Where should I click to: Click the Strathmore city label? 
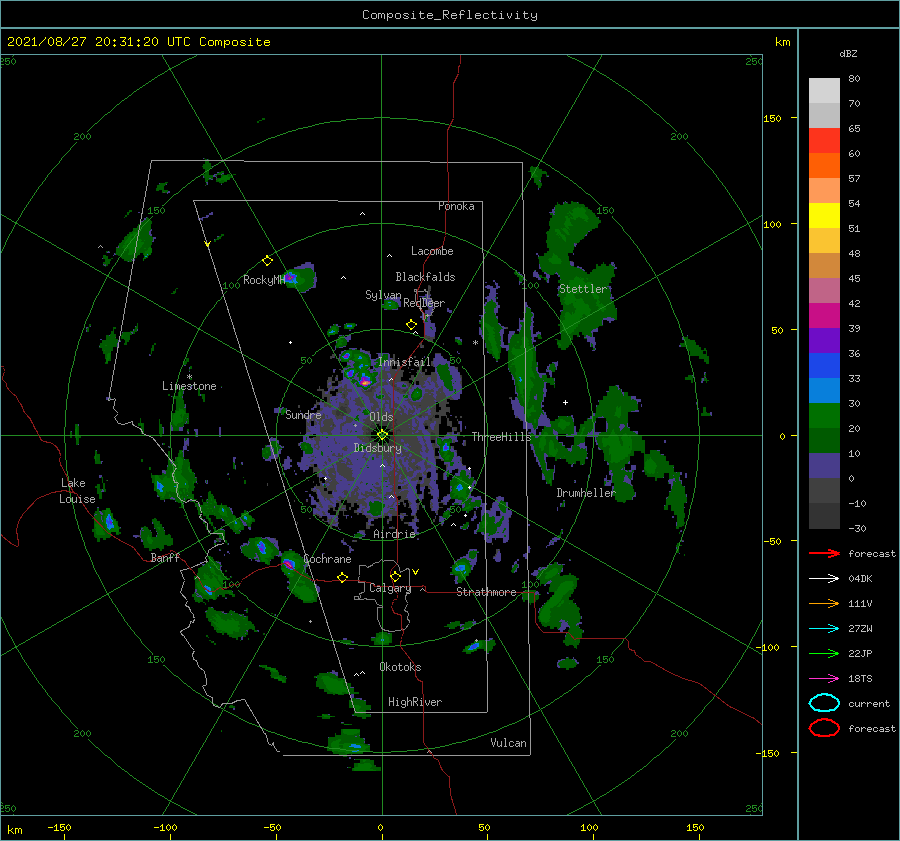point(486,592)
